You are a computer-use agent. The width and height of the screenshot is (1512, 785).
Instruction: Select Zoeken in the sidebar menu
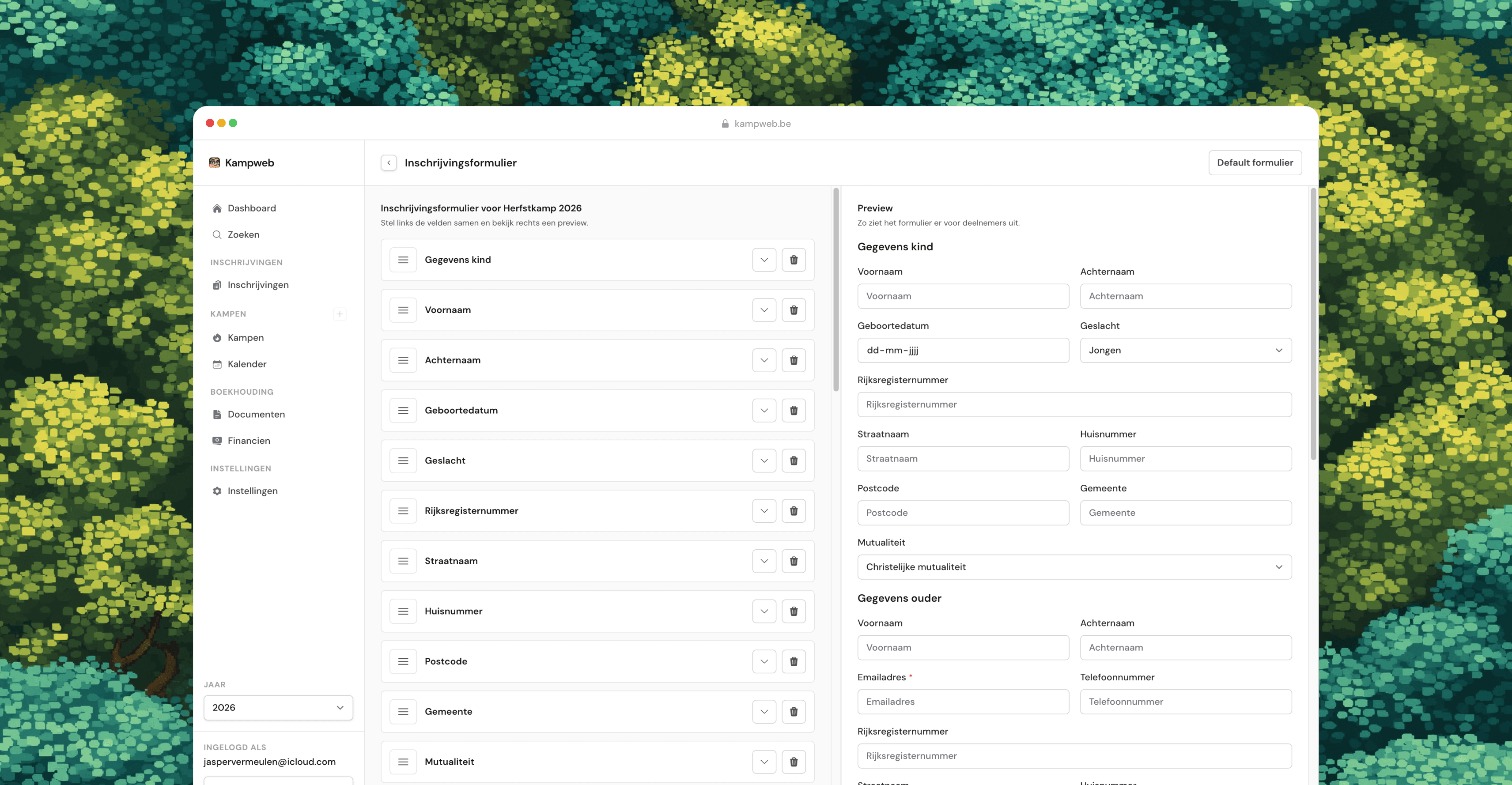coord(244,234)
